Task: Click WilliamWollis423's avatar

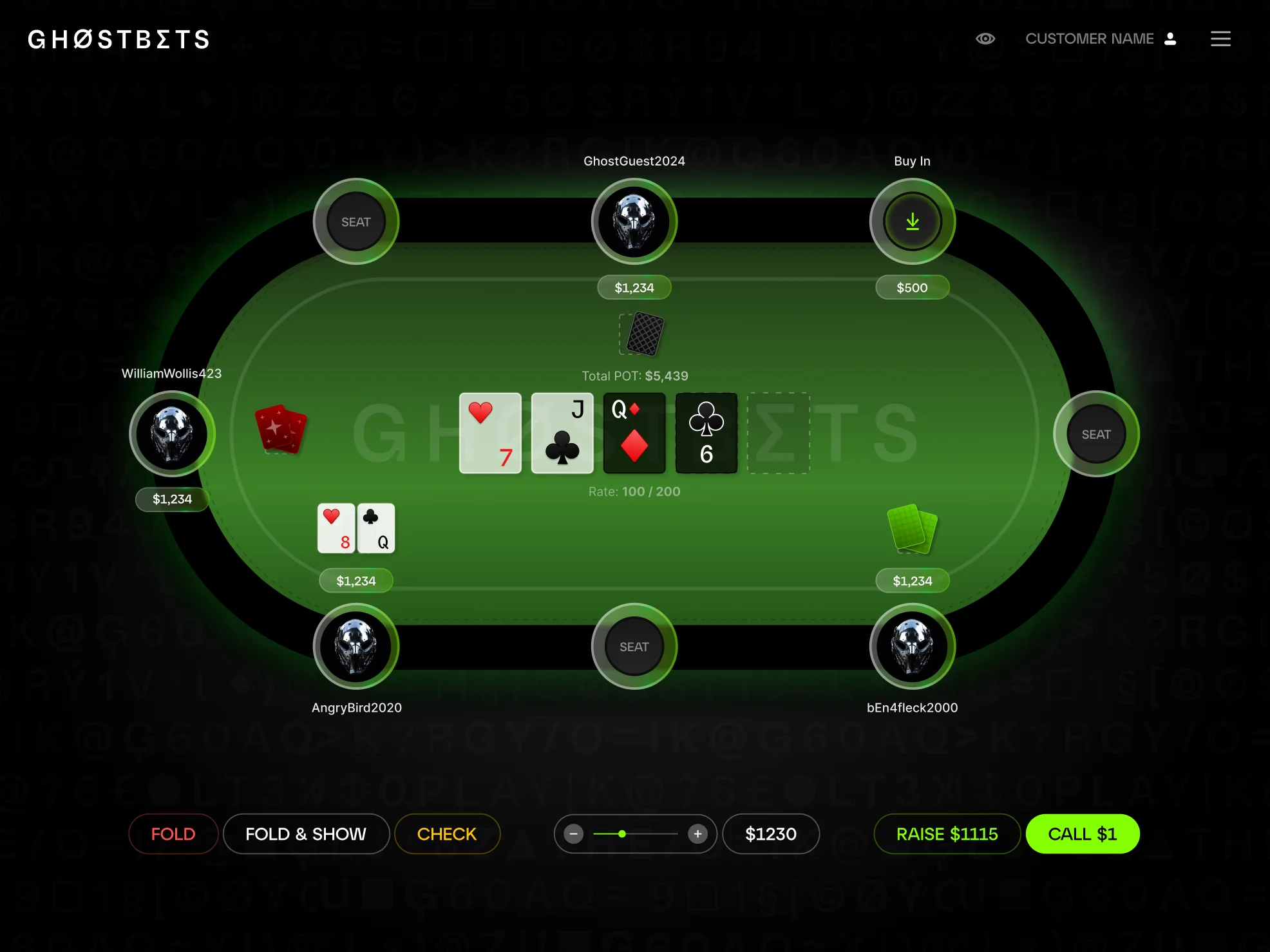Action: click(x=172, y=434)
